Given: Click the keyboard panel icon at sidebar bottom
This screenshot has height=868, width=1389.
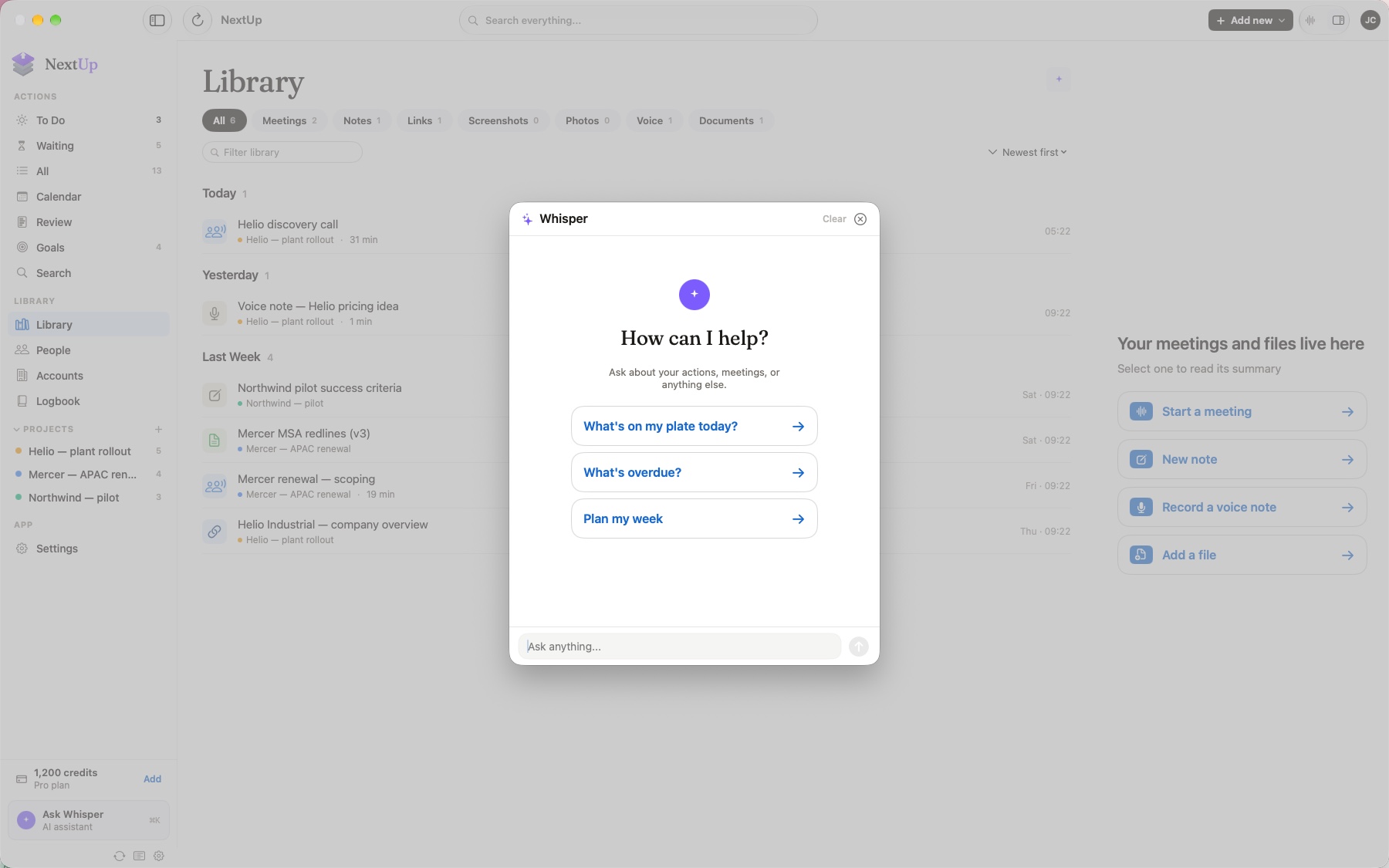Looking at the screenshot, I should [x=139, y=856].
